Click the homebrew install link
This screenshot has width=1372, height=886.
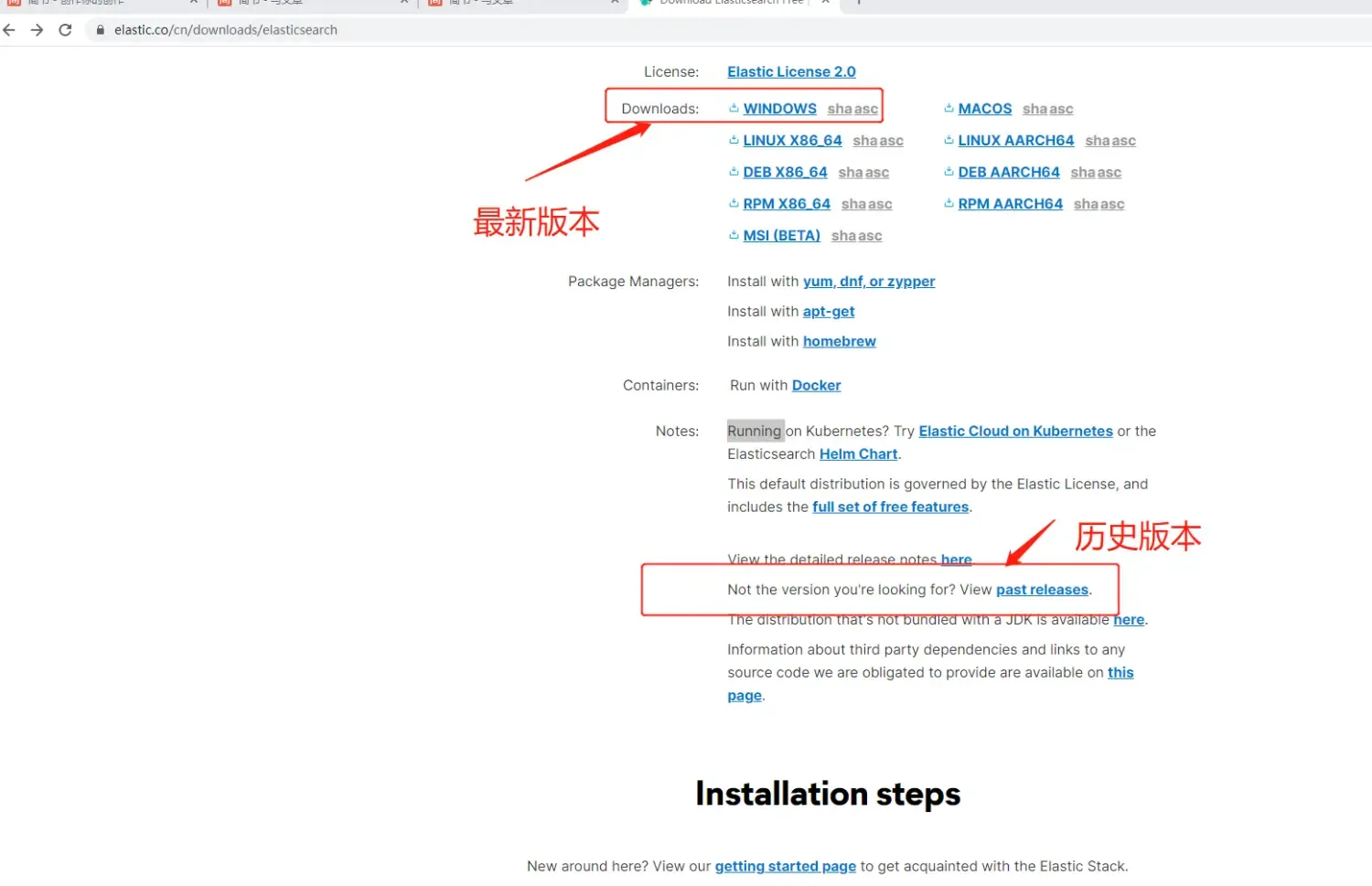(839, 341)
